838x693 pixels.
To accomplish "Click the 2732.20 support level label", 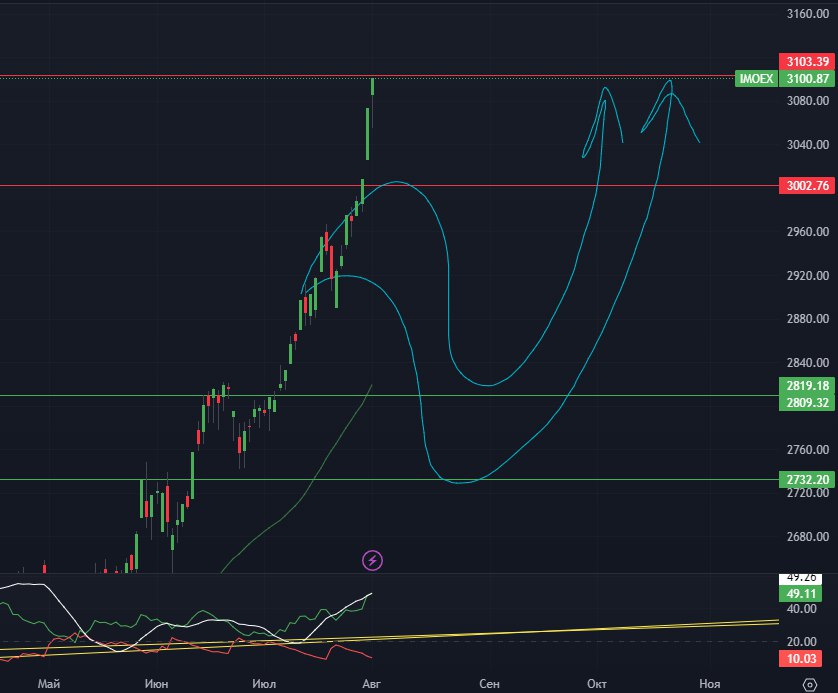I will 807,480.
